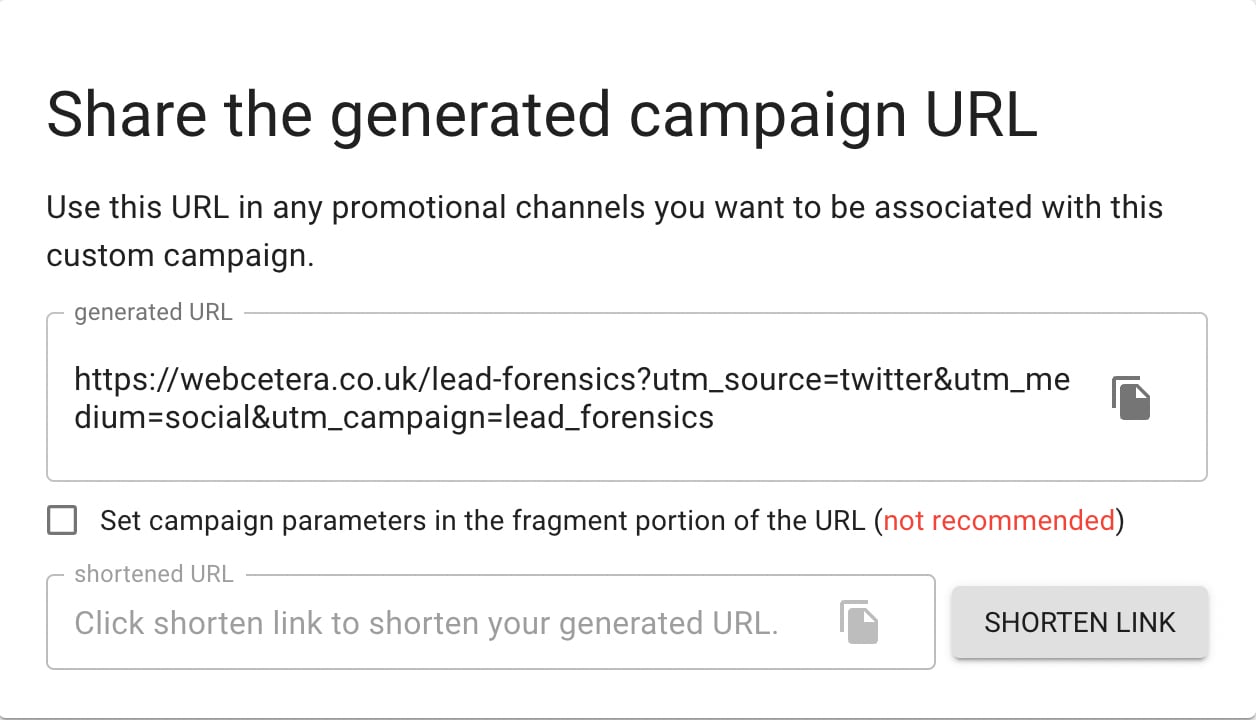Image resolution: width=1256 pixels, height=720 pixels.
Task: Click the "custom campaign." description line
Action: pyautogui.click(x=180, y=255)
